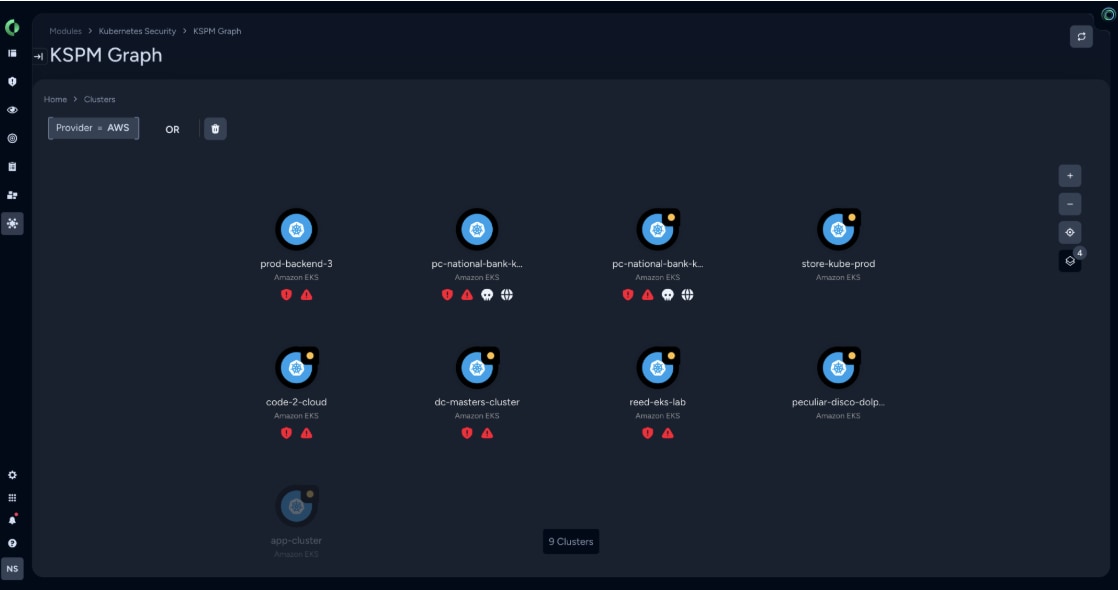Click the globe icon under pc-national-bank with yellow dot
Image resolution: width=1118 pixels, height=590 pixels.
click(687, 295)
